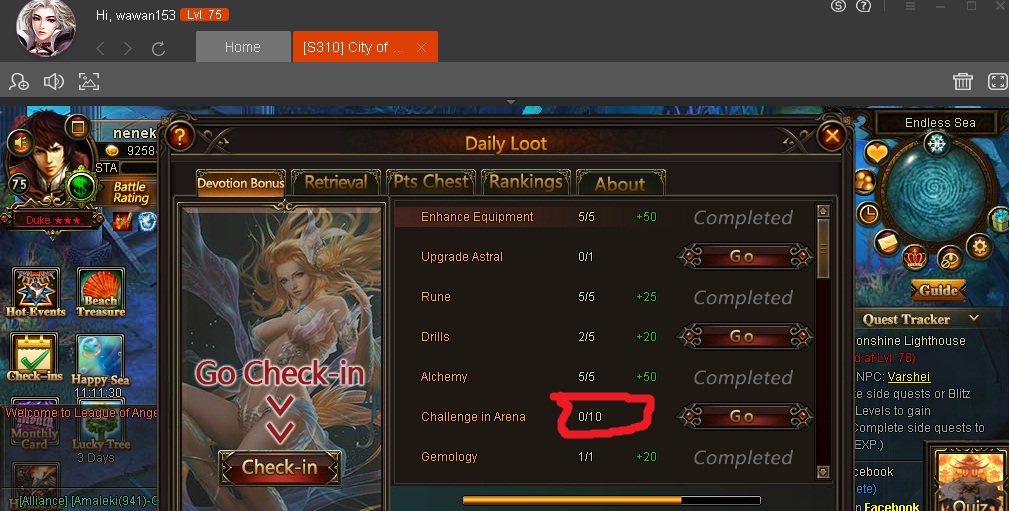
Task: Click the scroll down arrow of task list
Action: coord(823,472)
